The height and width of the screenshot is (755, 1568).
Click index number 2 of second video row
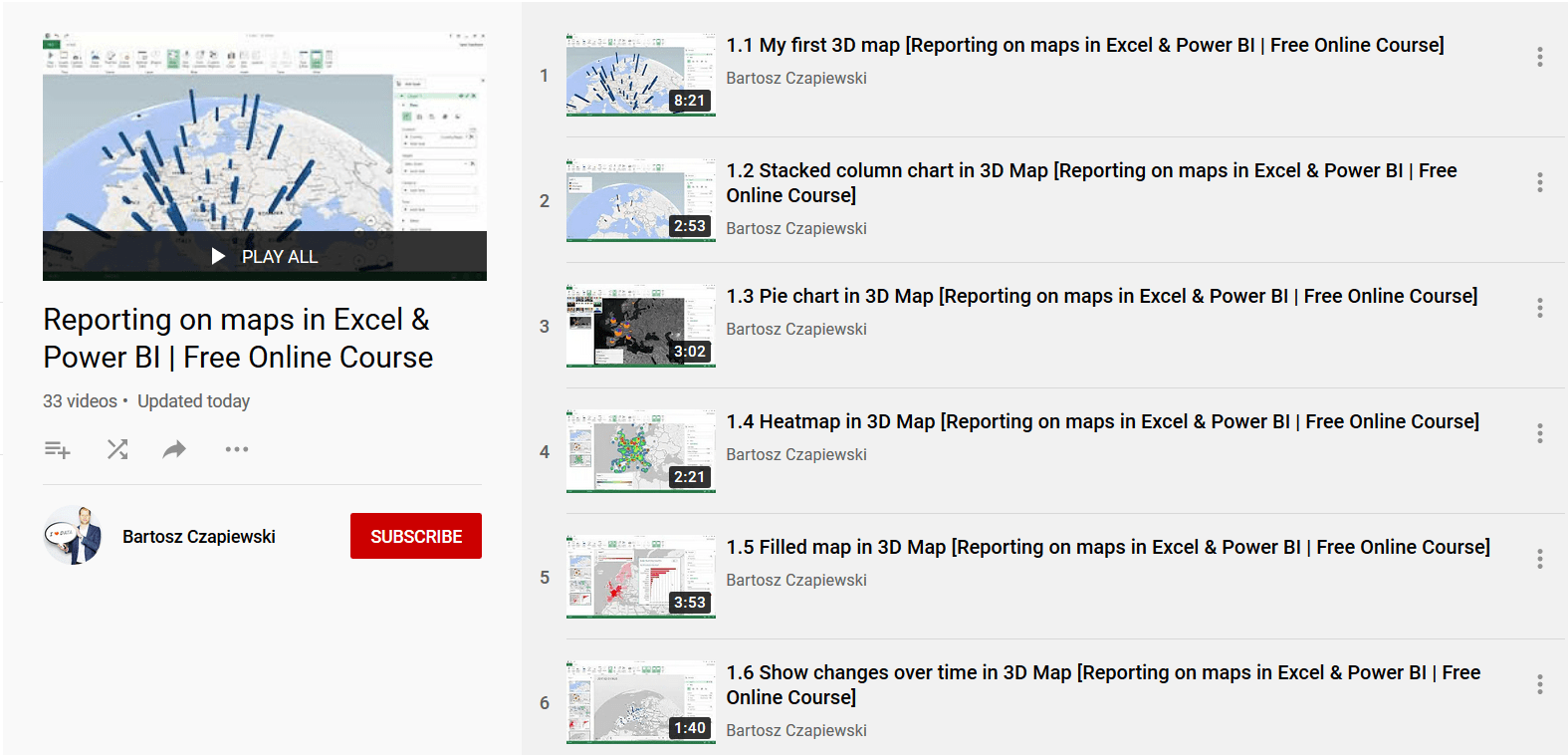(x=545, y=201)
